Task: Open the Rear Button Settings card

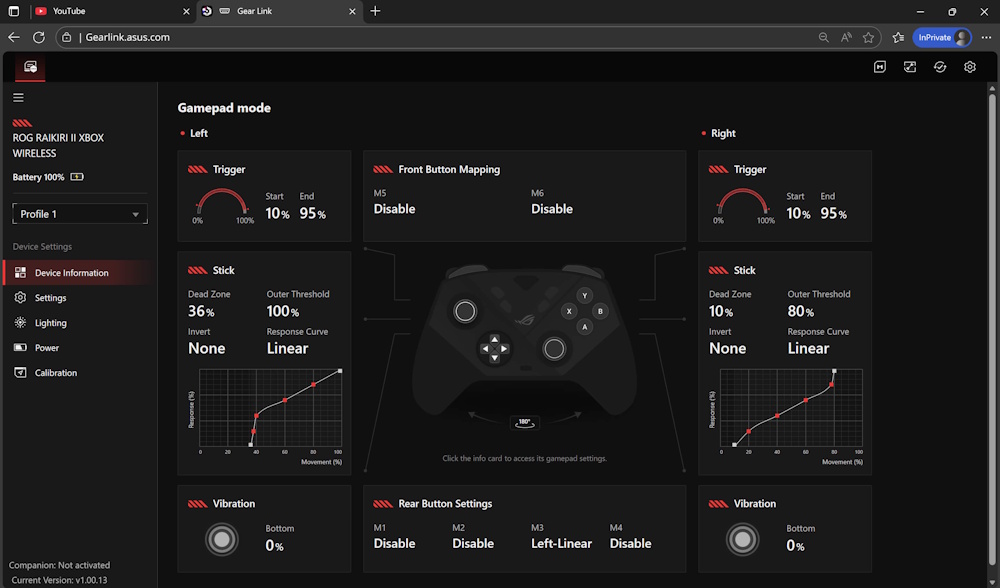Action: 524,529
